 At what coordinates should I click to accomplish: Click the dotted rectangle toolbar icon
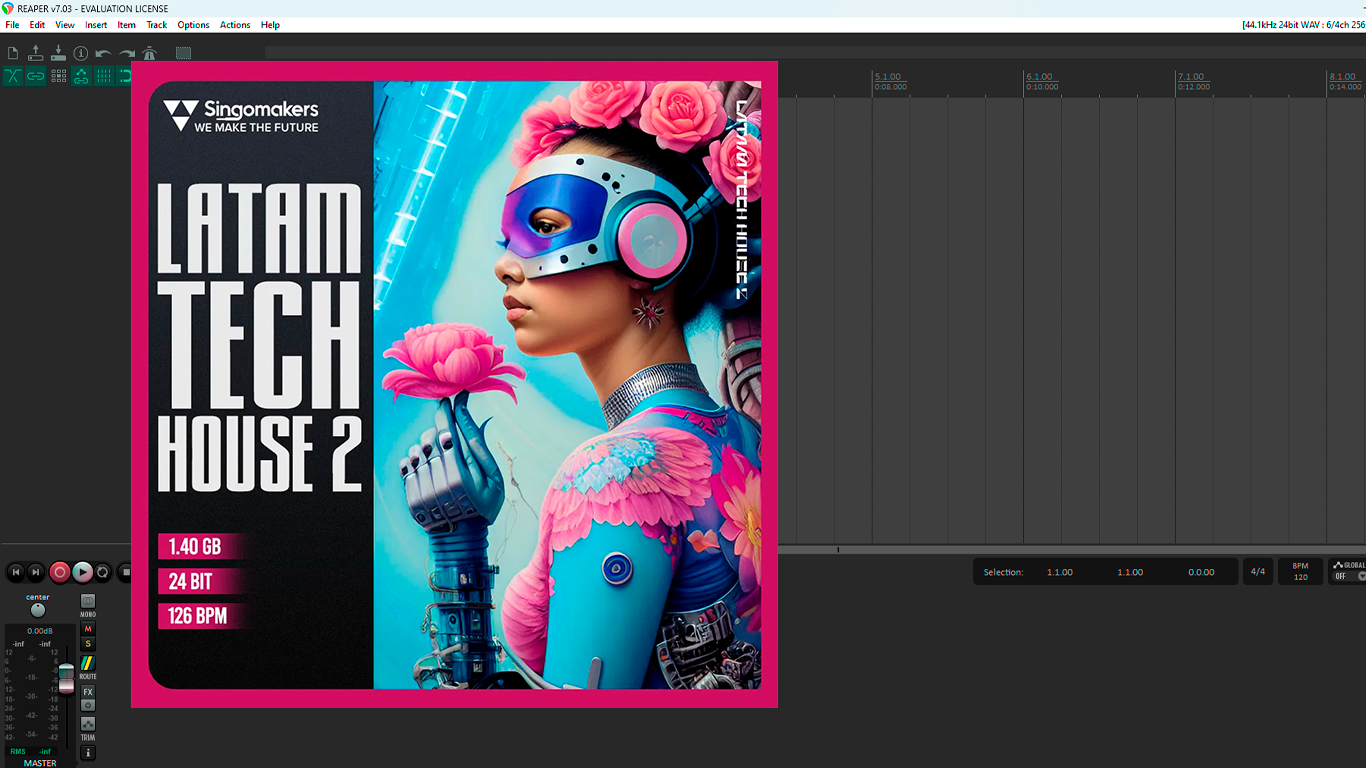(183, 53)
